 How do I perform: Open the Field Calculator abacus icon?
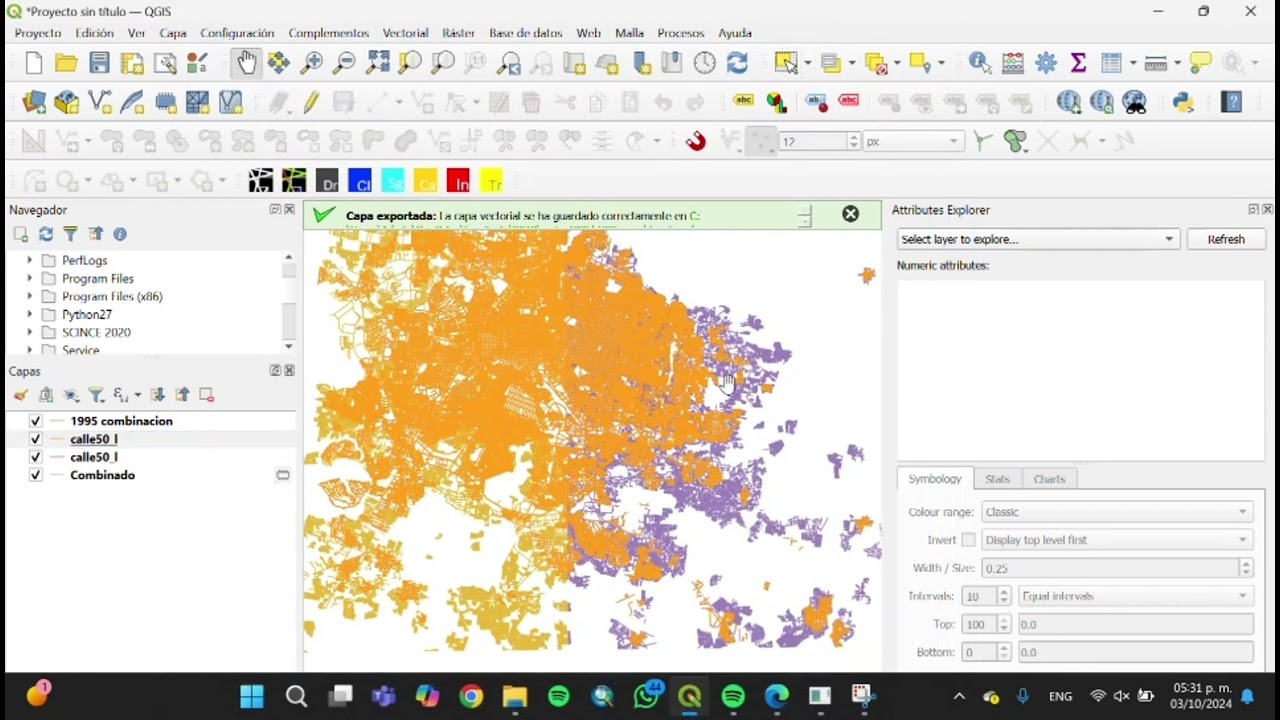point(1013,64)
